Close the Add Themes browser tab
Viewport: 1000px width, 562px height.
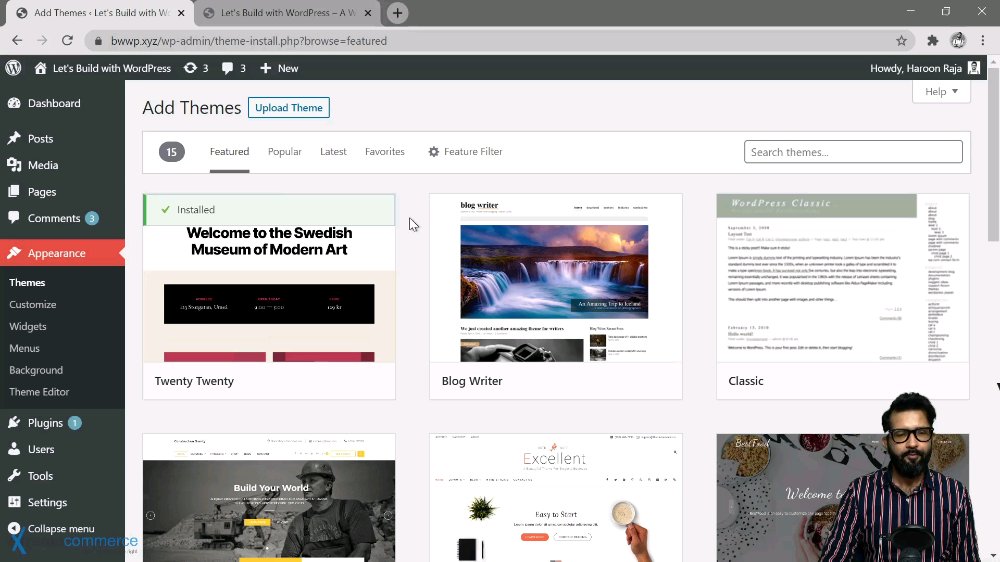pos(181,13)
